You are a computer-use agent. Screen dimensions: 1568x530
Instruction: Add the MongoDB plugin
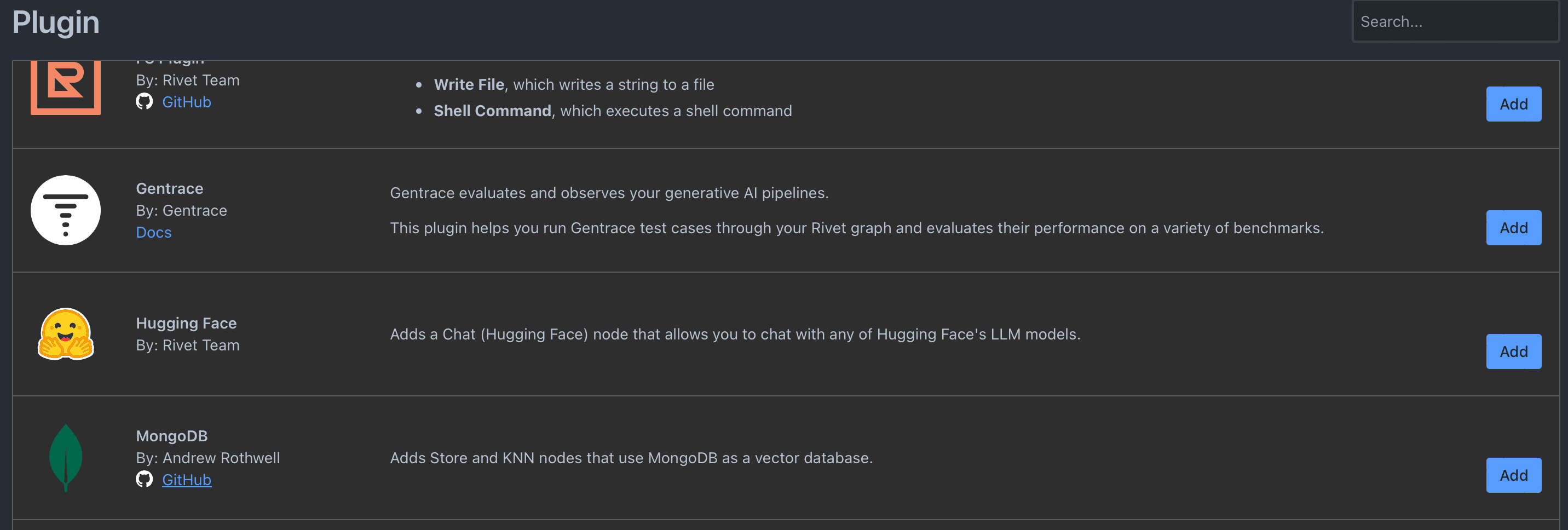pos(1513,475)
